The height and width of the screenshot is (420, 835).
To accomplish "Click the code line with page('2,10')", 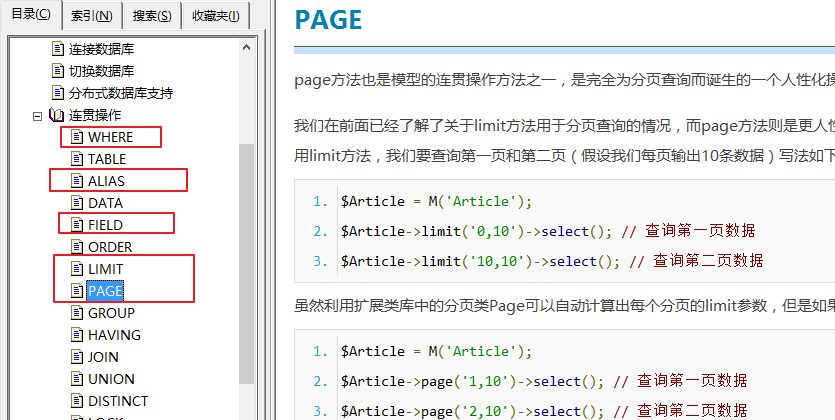I will point(544,411).
